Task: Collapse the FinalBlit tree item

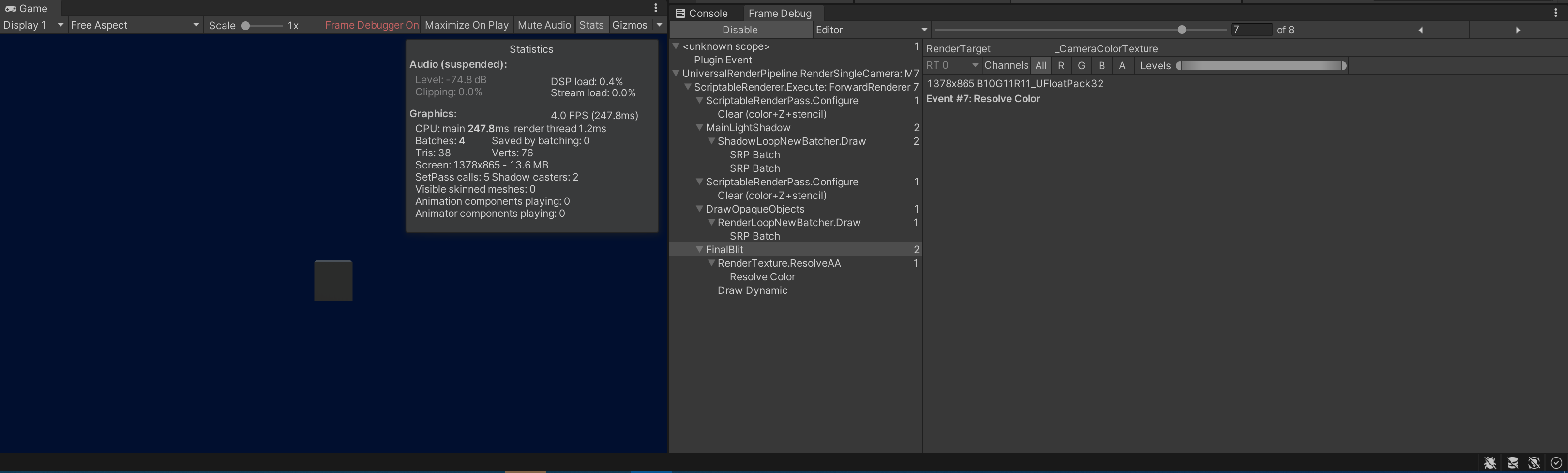Action: pyautogui.click(x=699, y=250)
